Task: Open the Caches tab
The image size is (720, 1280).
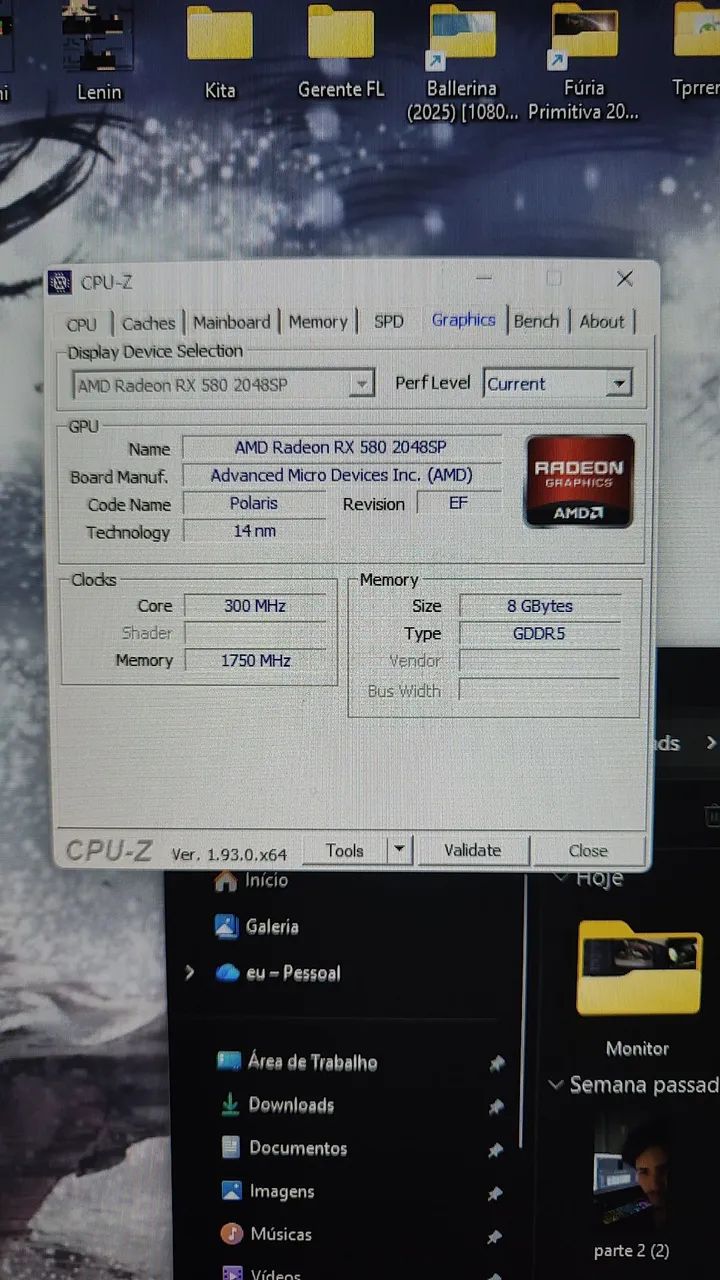Action: click(148, 323)
